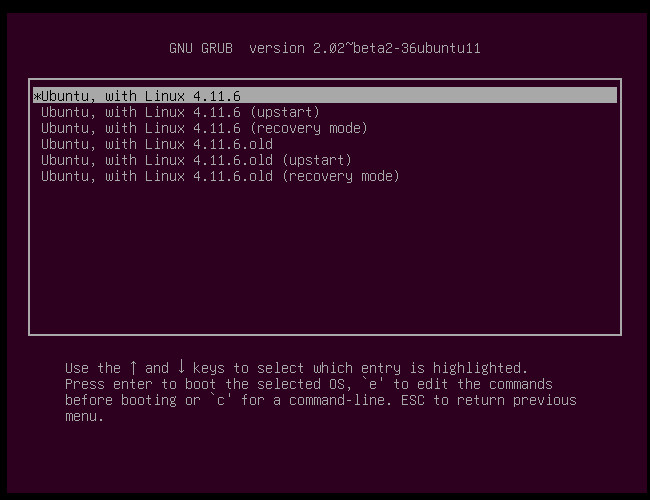Click 'Press enter to boot' instruction text
This screenshot has width=650, height=500.
click(140, 384)
